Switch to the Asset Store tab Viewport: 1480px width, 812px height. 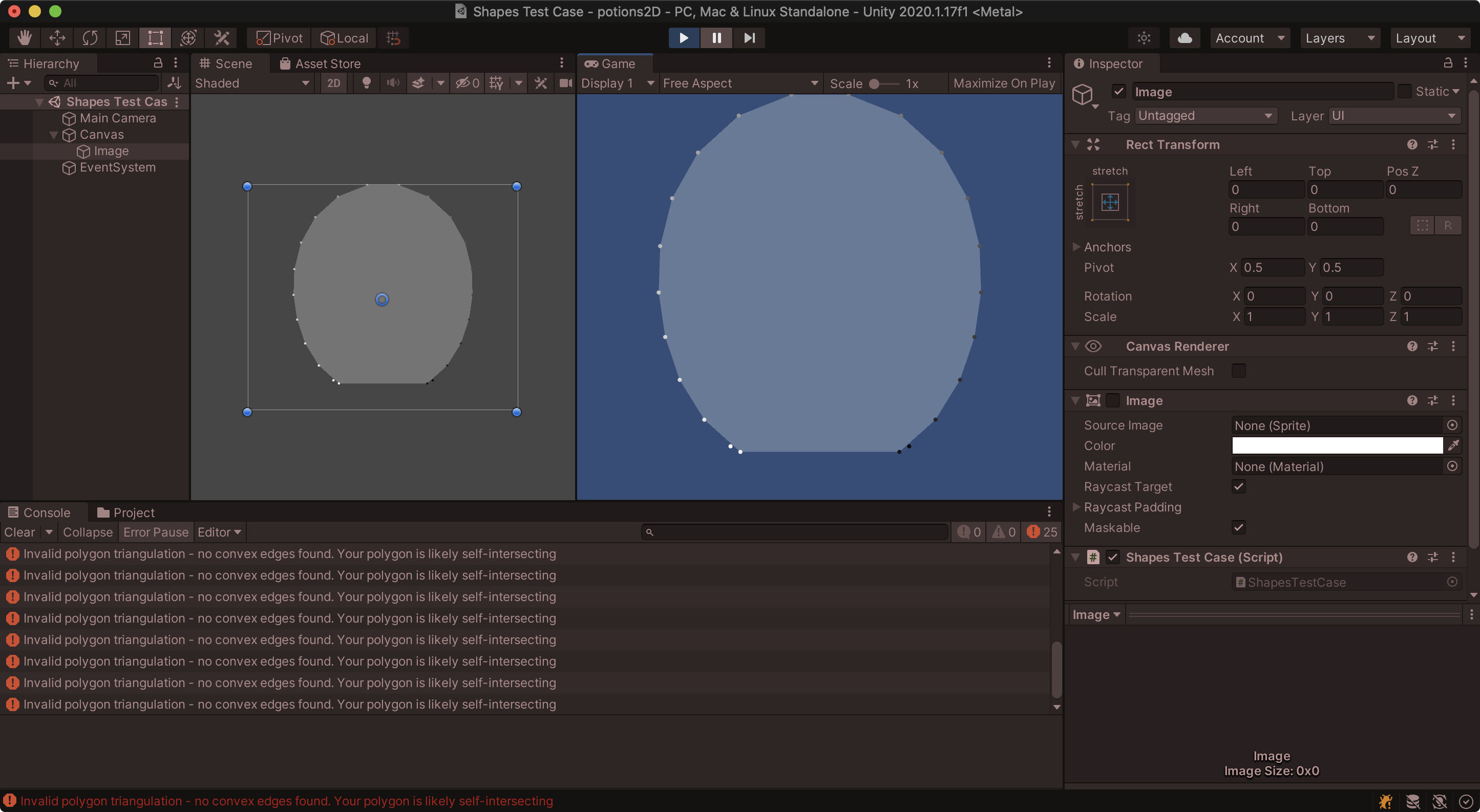[321, 63]
